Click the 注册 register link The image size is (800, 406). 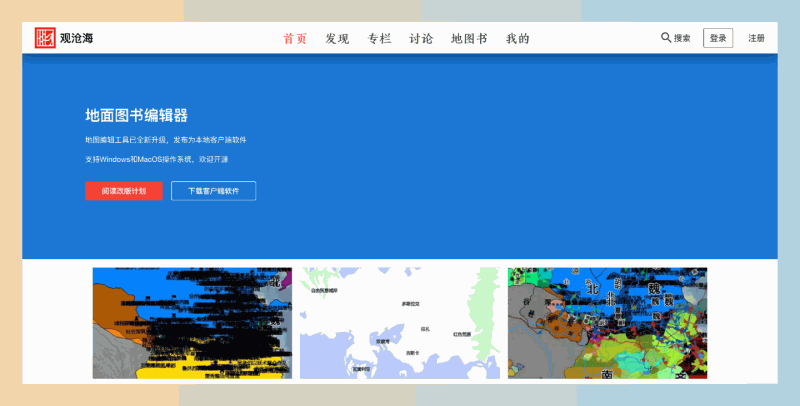point(756,38)
